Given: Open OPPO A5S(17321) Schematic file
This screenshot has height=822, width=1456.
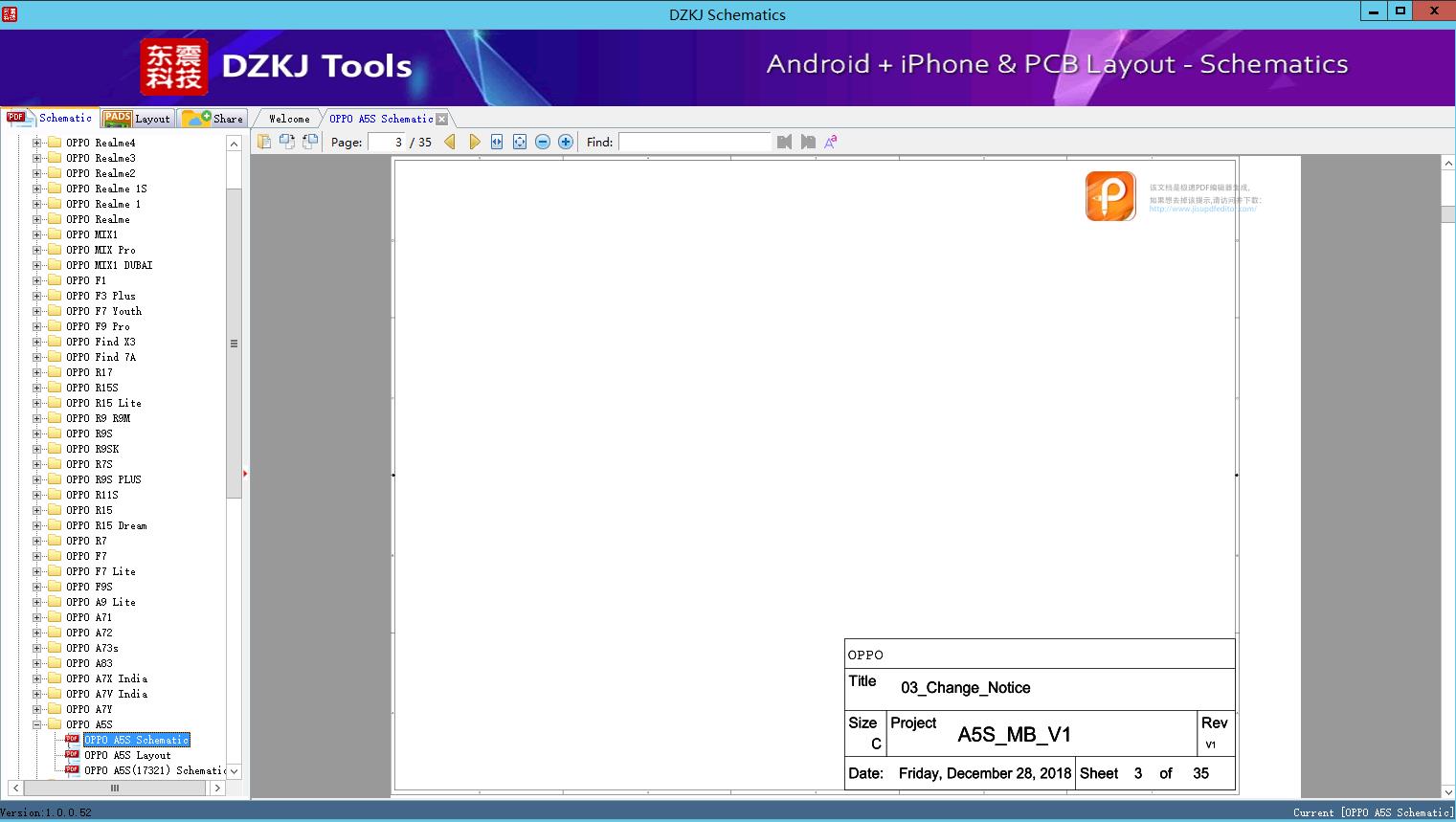Looking at the screenshot, I should (155, 770).
